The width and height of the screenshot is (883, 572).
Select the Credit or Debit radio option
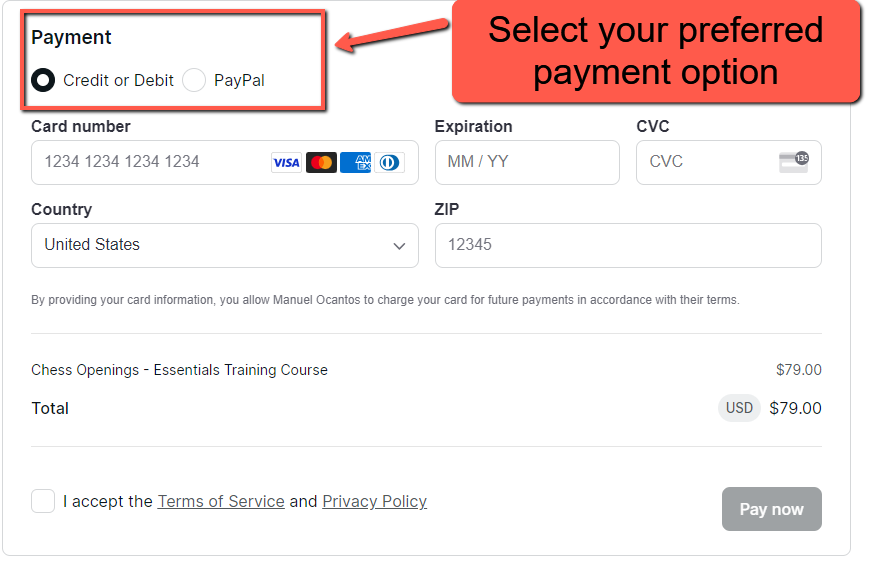(x=43, y=80)
